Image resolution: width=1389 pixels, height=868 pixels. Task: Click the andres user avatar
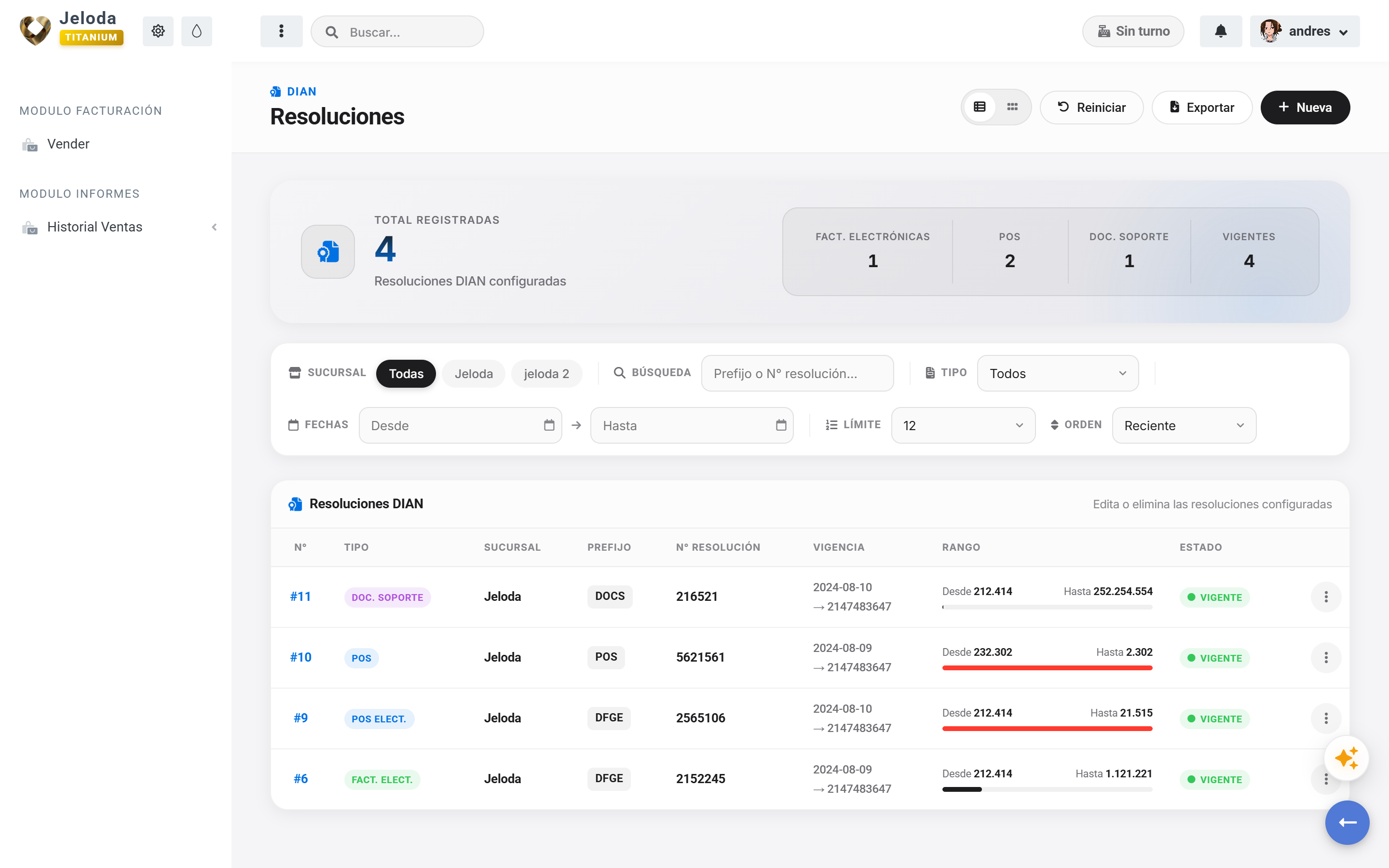[x=1270, y=31]
